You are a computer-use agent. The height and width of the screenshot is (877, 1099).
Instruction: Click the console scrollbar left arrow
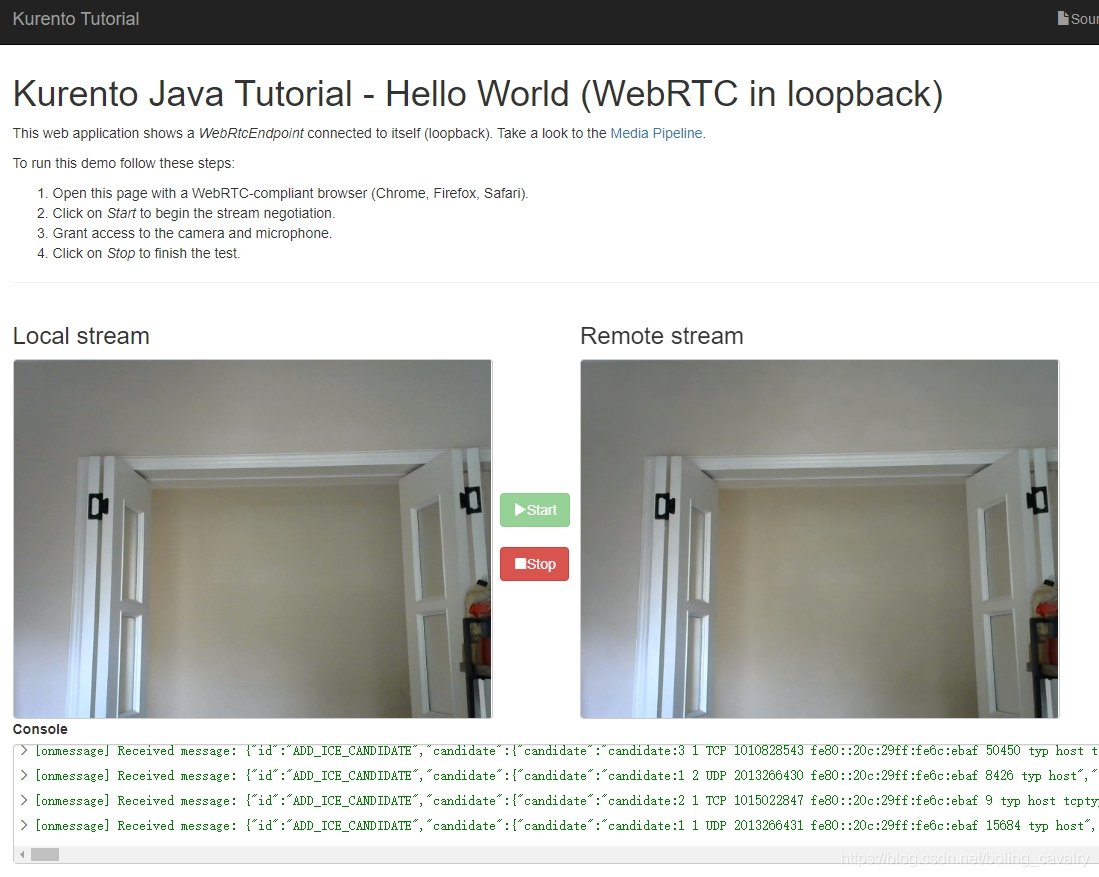pyautogui.click(x=22, y=854)
